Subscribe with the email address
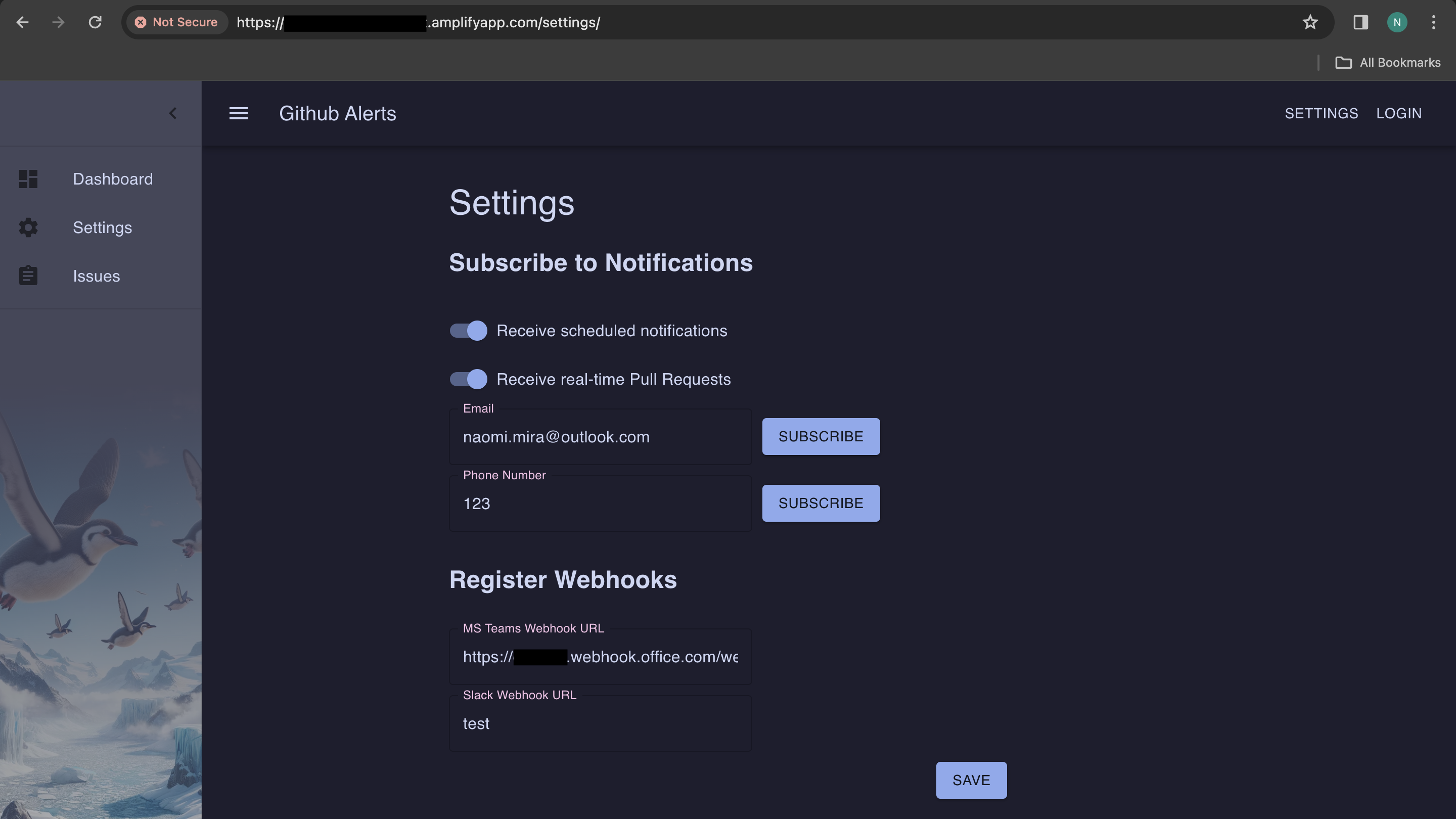This screenshot has width=1456, height=819. pyautogui.click(x=821, y=436)
